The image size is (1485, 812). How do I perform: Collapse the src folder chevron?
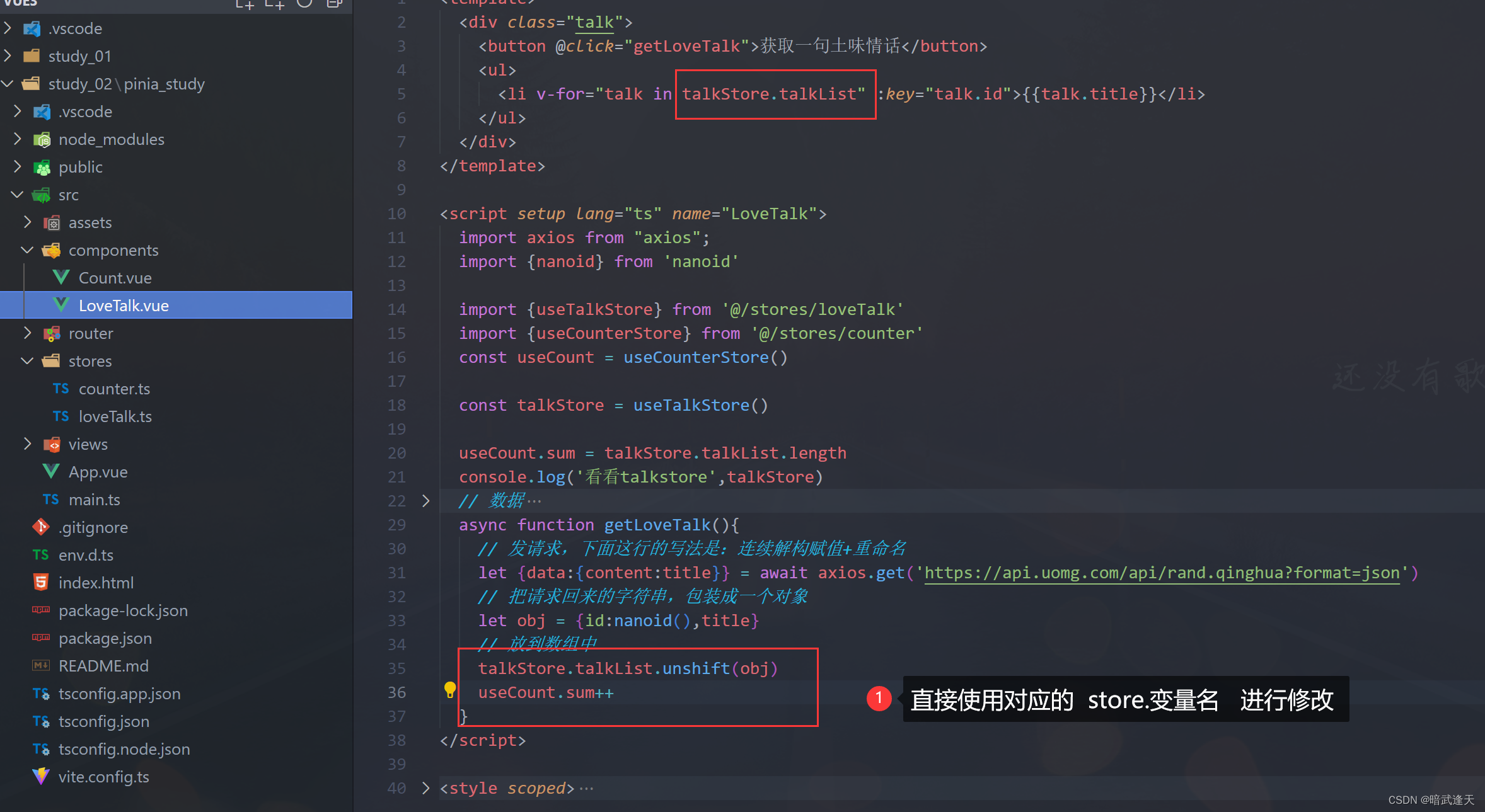18,195
